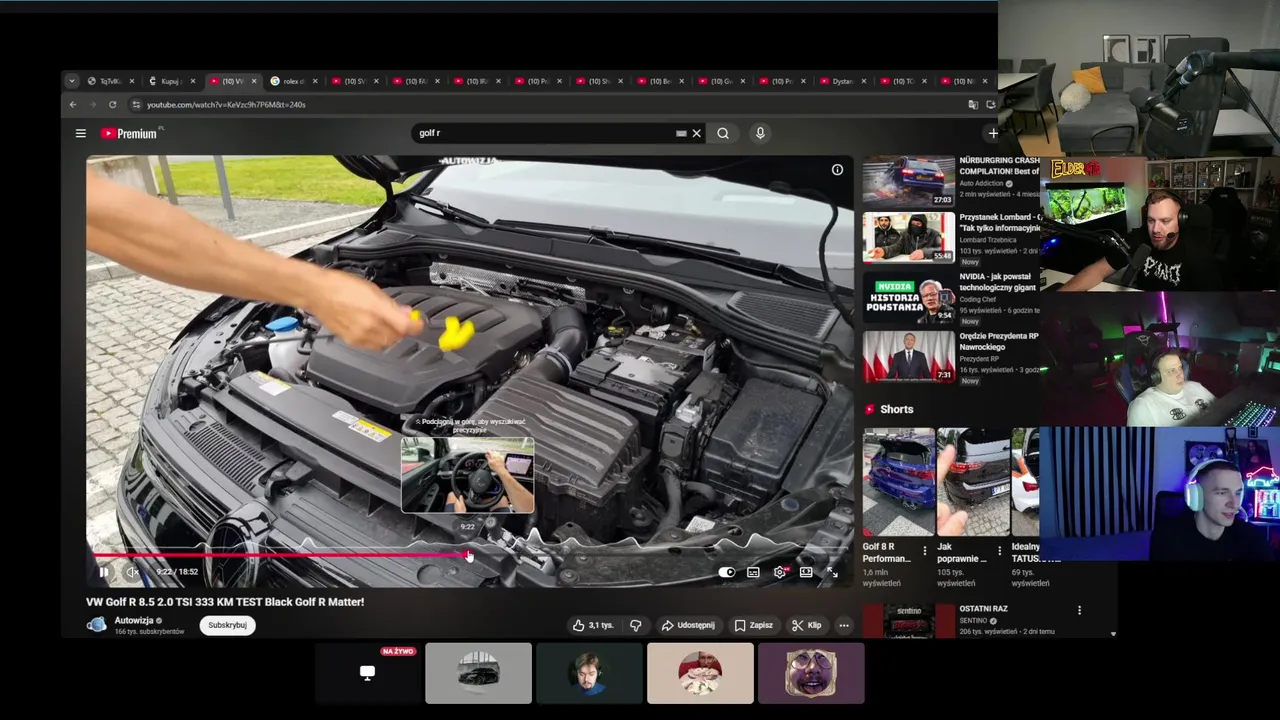
Task: Switch player to theater mode
Action: coord(806,572)
